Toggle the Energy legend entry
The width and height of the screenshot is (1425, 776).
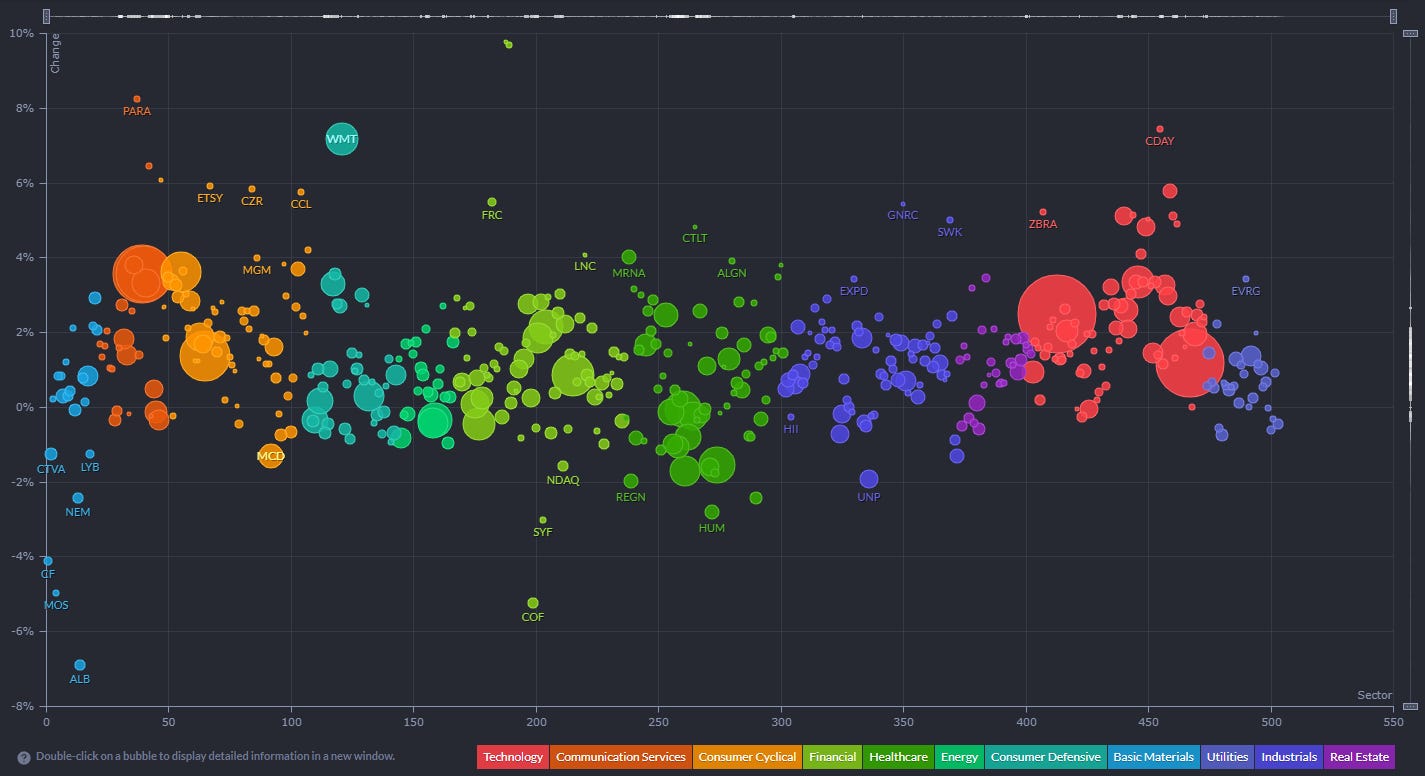(x=959, y=757)
